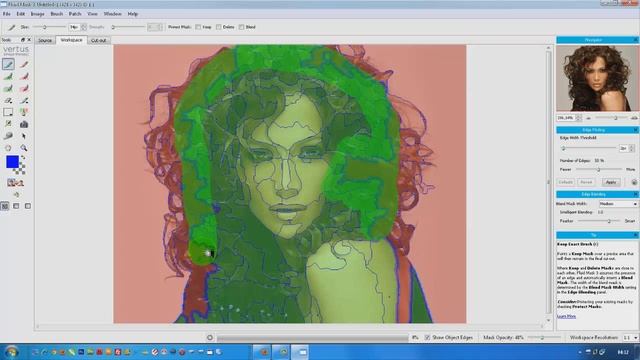Open the Blend Mask Width dropdown
Screen dimensions: 640x360
tap(618, 204)
